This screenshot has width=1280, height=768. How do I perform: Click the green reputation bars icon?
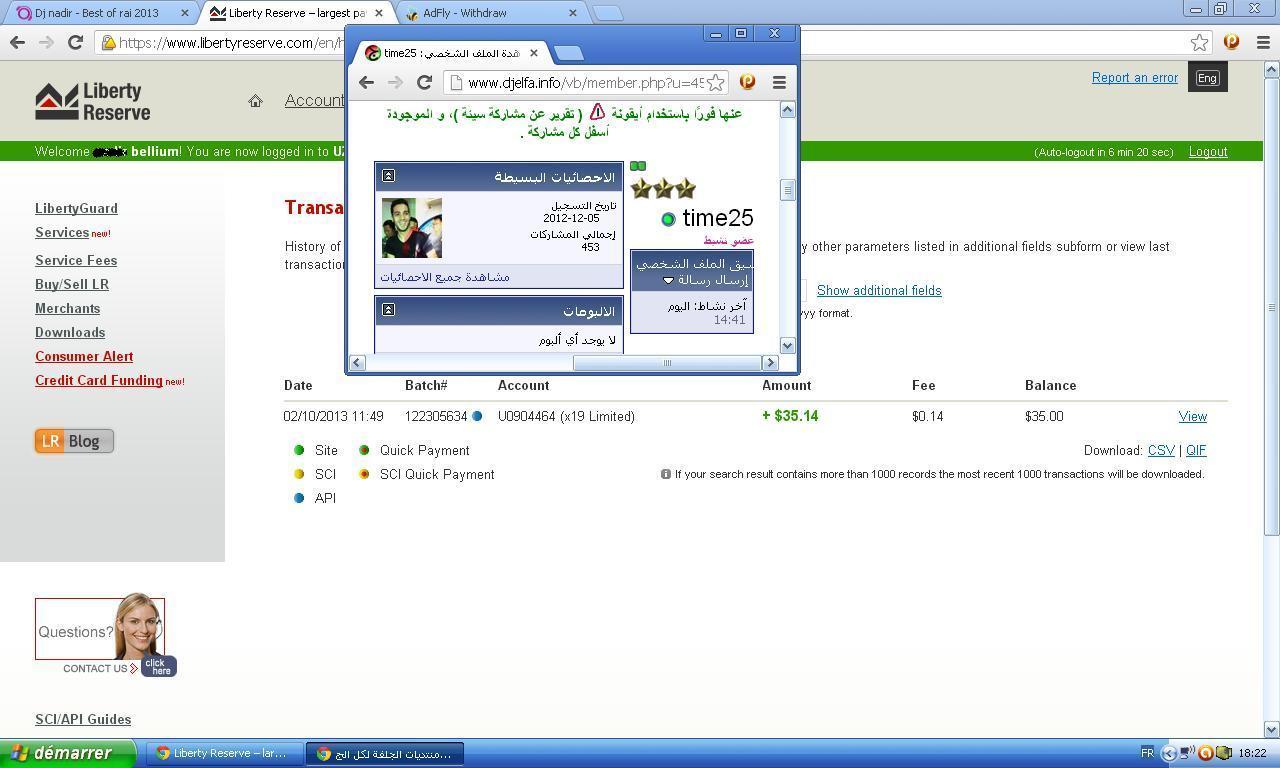click(x=638, y=166)
